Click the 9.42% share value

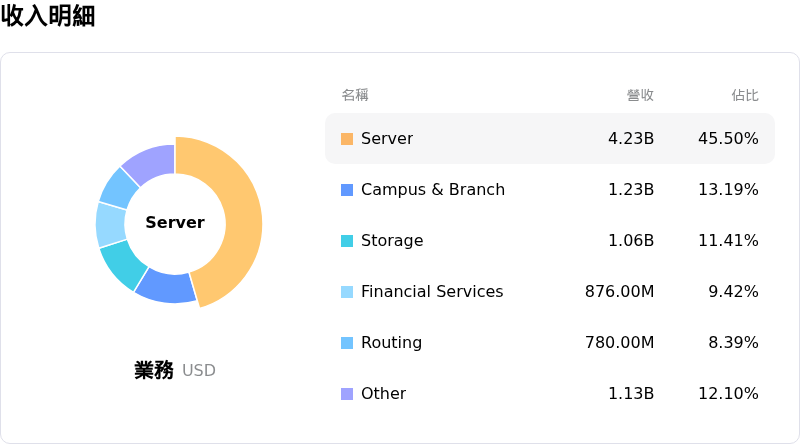[733, 291]
